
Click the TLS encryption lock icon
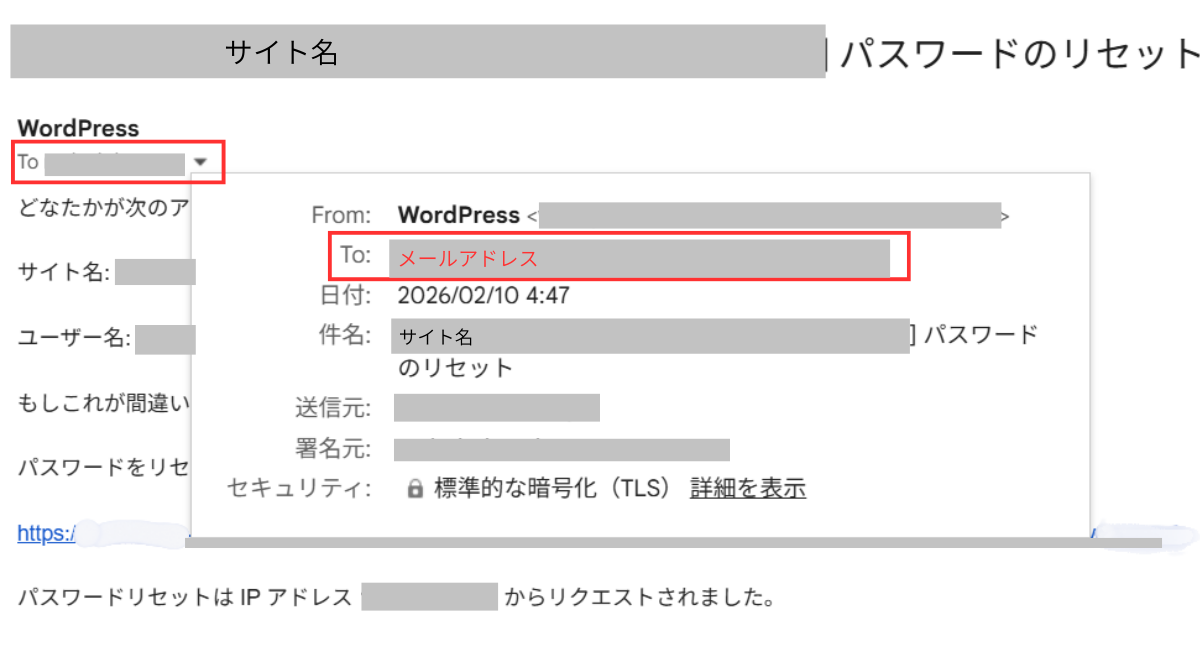[x=415, y=489]
